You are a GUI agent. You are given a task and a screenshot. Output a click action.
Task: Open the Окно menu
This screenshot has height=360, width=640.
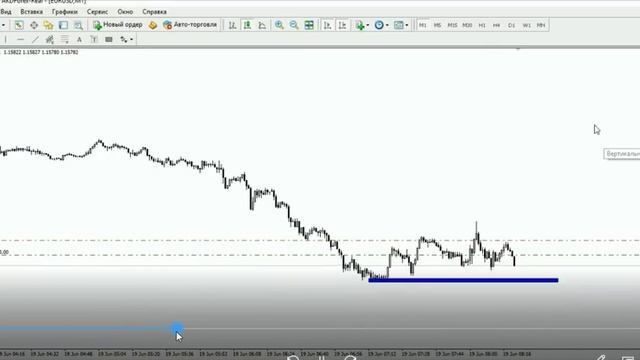[x=125, y=12]
